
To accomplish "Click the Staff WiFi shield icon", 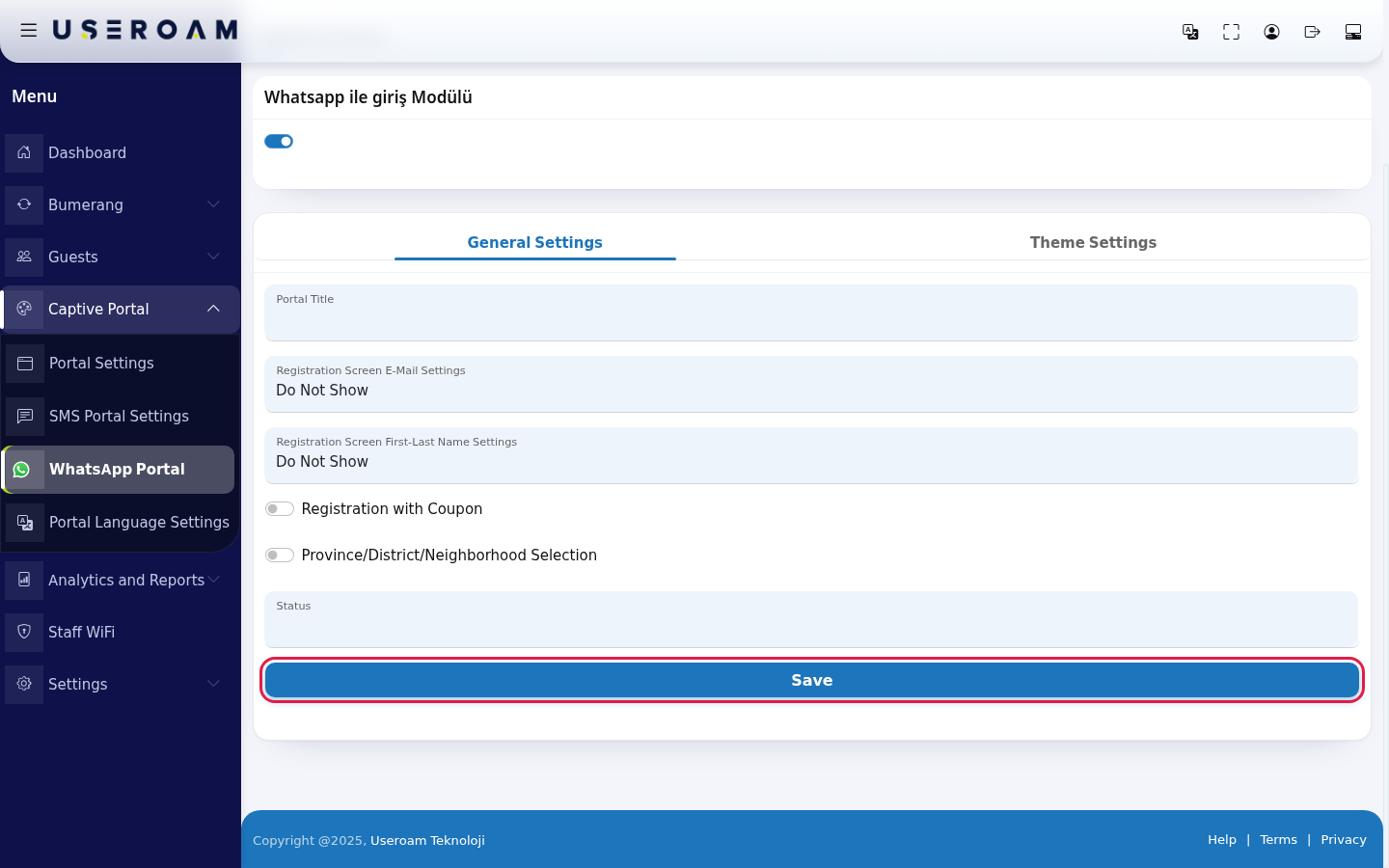I will point(24,632).
